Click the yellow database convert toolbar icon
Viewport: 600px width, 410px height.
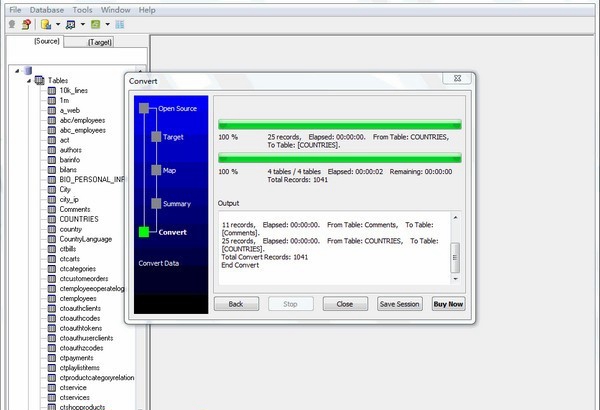[46, 25]
